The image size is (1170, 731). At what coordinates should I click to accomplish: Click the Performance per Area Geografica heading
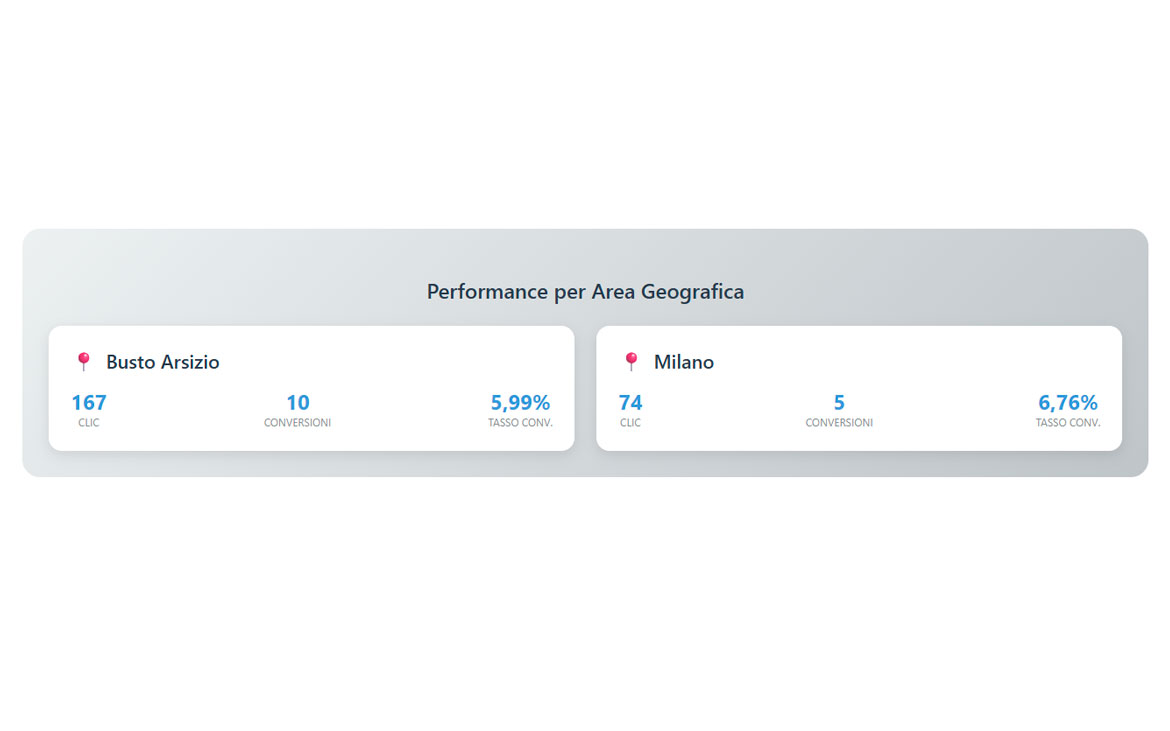(x=585, y=292)
